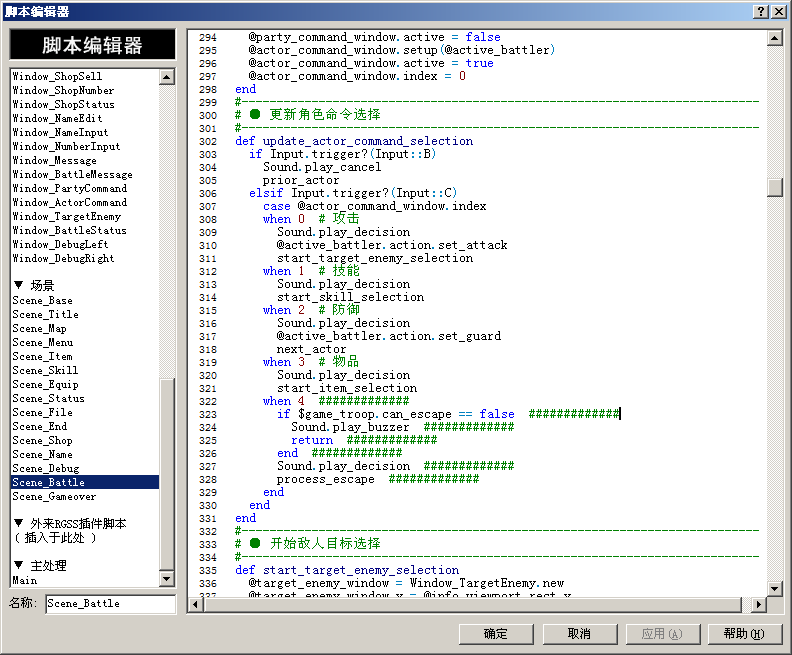
Task: Select the （插入于此处） placeholder entry
Action: pyautogui.click(x=55, y=537)
